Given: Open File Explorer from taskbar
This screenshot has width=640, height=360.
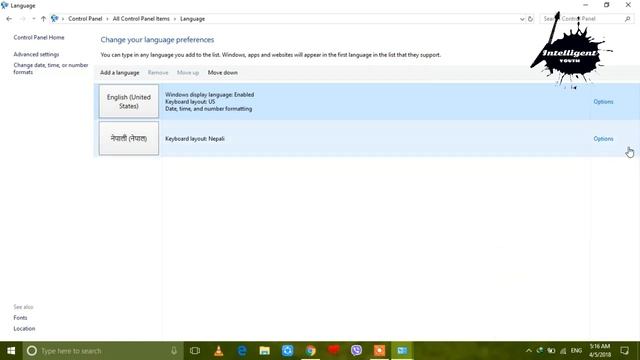Looking at the screenshot, I should [264, 351].
